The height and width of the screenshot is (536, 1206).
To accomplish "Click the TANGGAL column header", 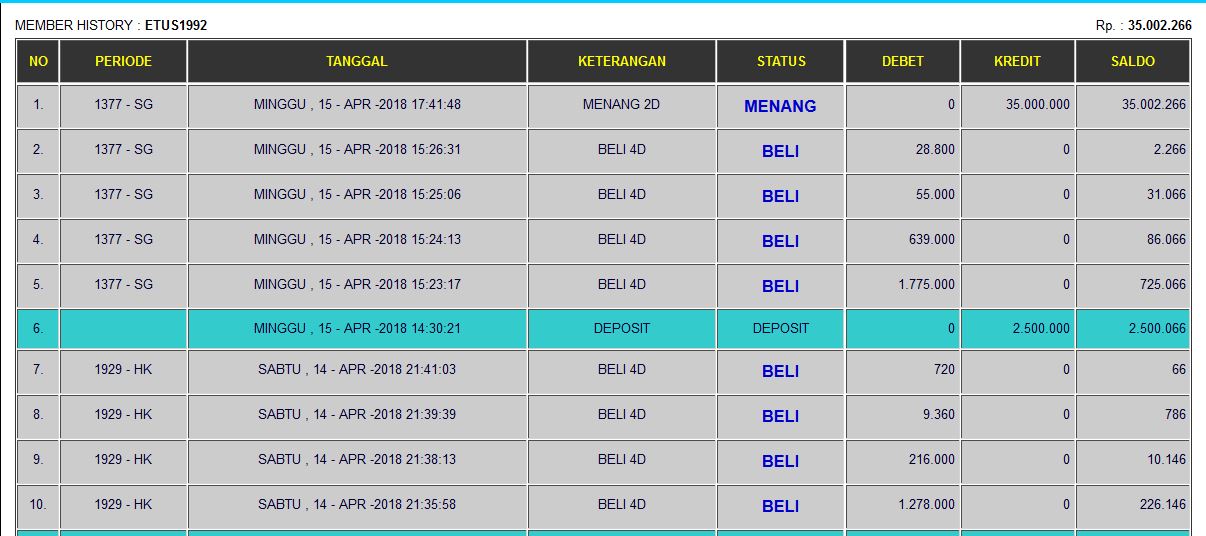I will click(357, 61).
